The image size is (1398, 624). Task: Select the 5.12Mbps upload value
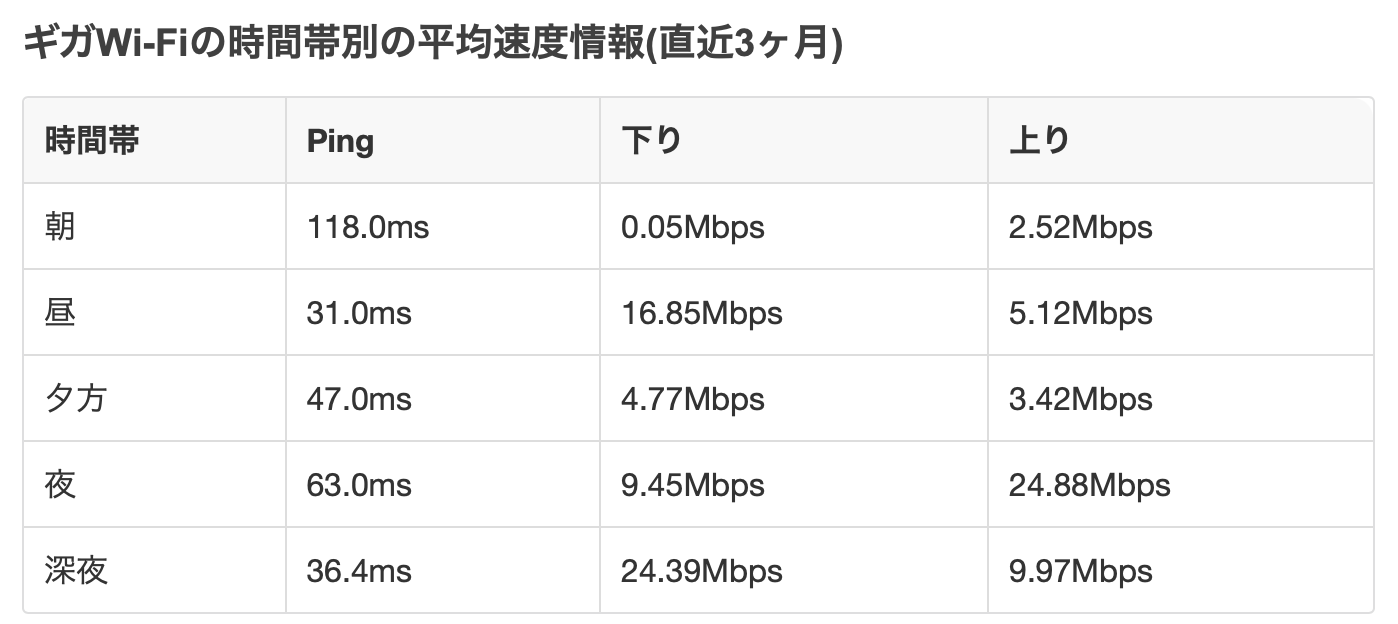[1080, 313]
